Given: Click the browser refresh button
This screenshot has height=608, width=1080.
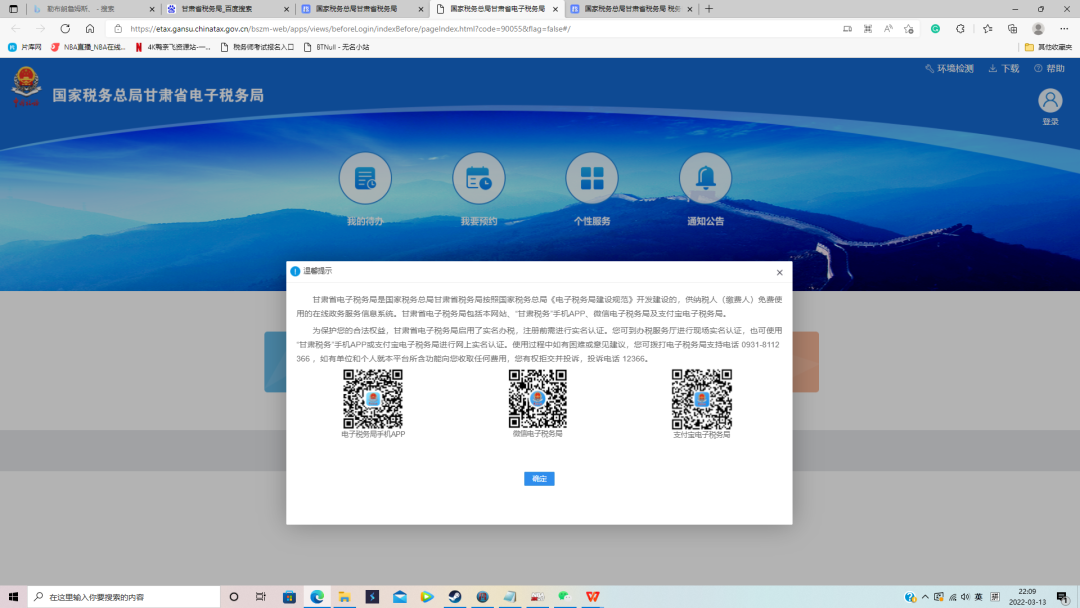Looking at the screenshot, I should coord(65,29).
